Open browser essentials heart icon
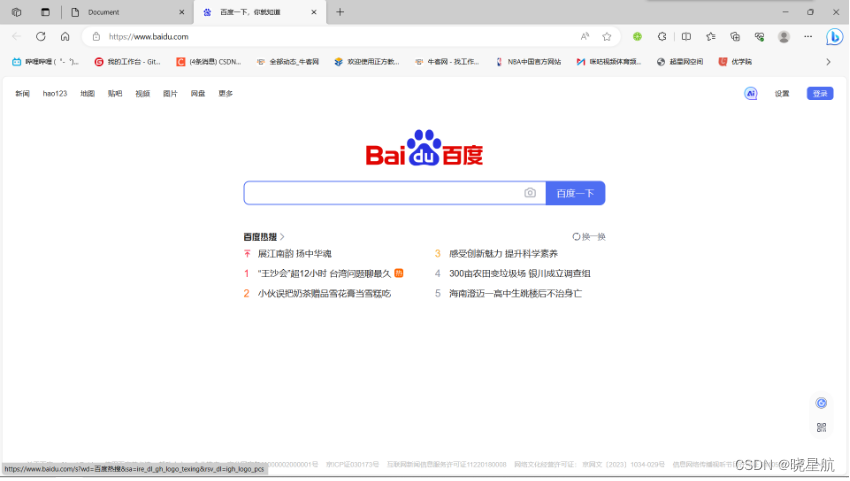Viewport: 850px width, 481px height. 759,36
